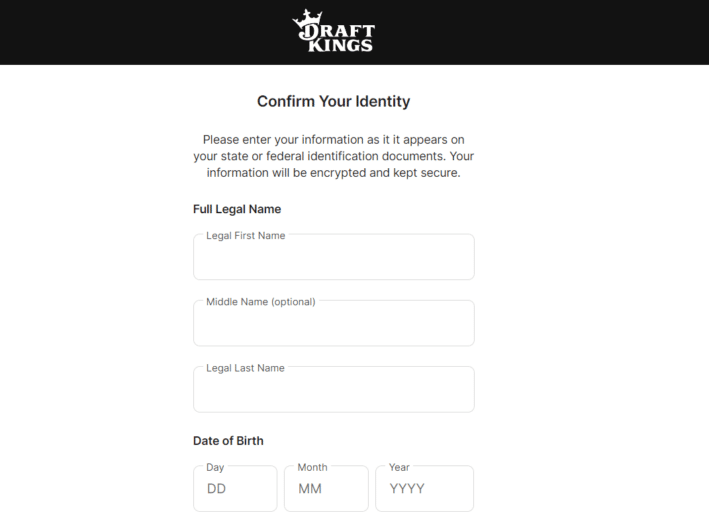
Task: Focus the Legal First Name input field
Action: (x=334, y=257)
